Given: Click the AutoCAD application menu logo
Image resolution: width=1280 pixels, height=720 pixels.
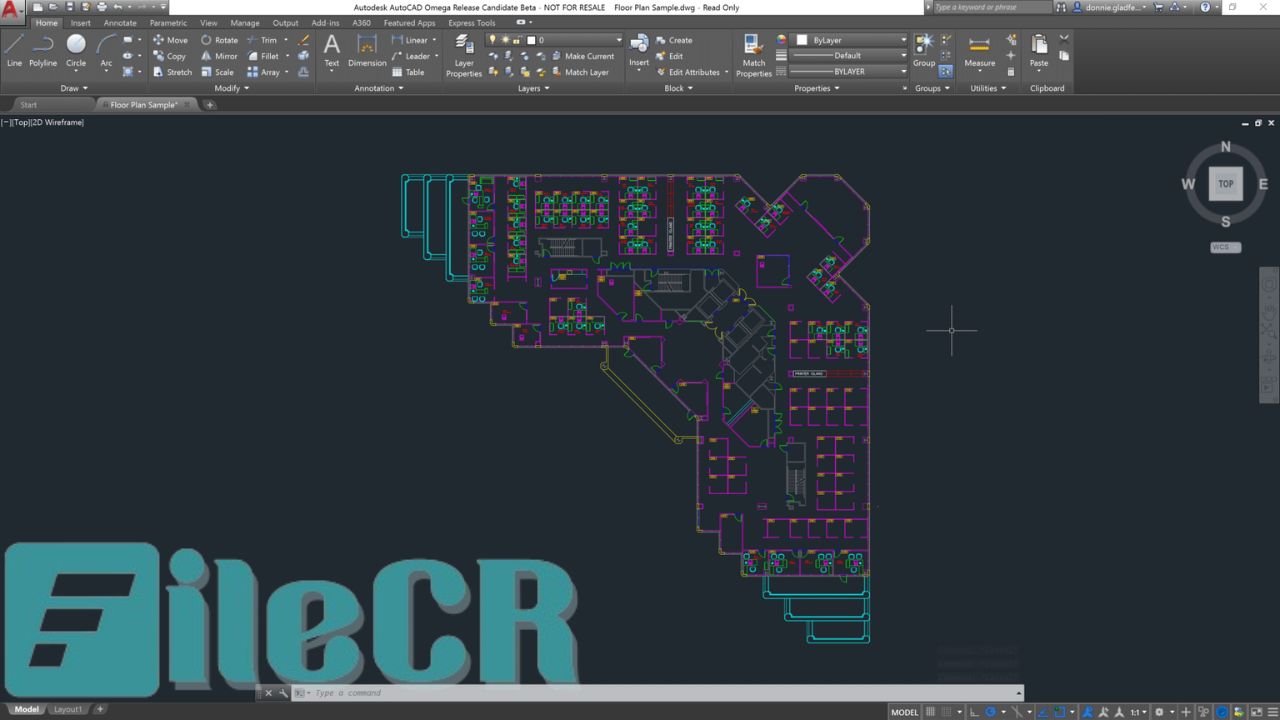Looking at the screenshot, I should 13,10.
